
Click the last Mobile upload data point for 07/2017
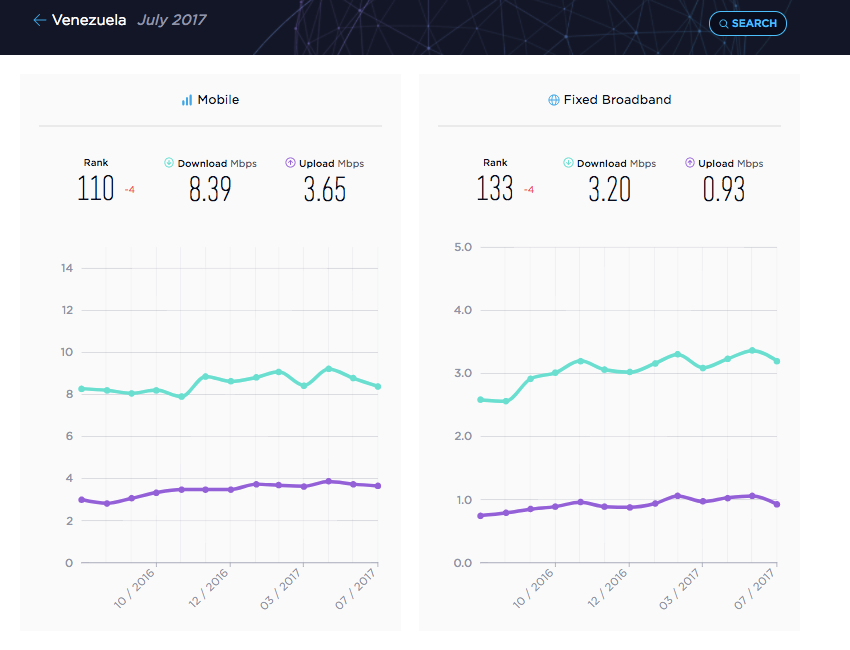378,486
